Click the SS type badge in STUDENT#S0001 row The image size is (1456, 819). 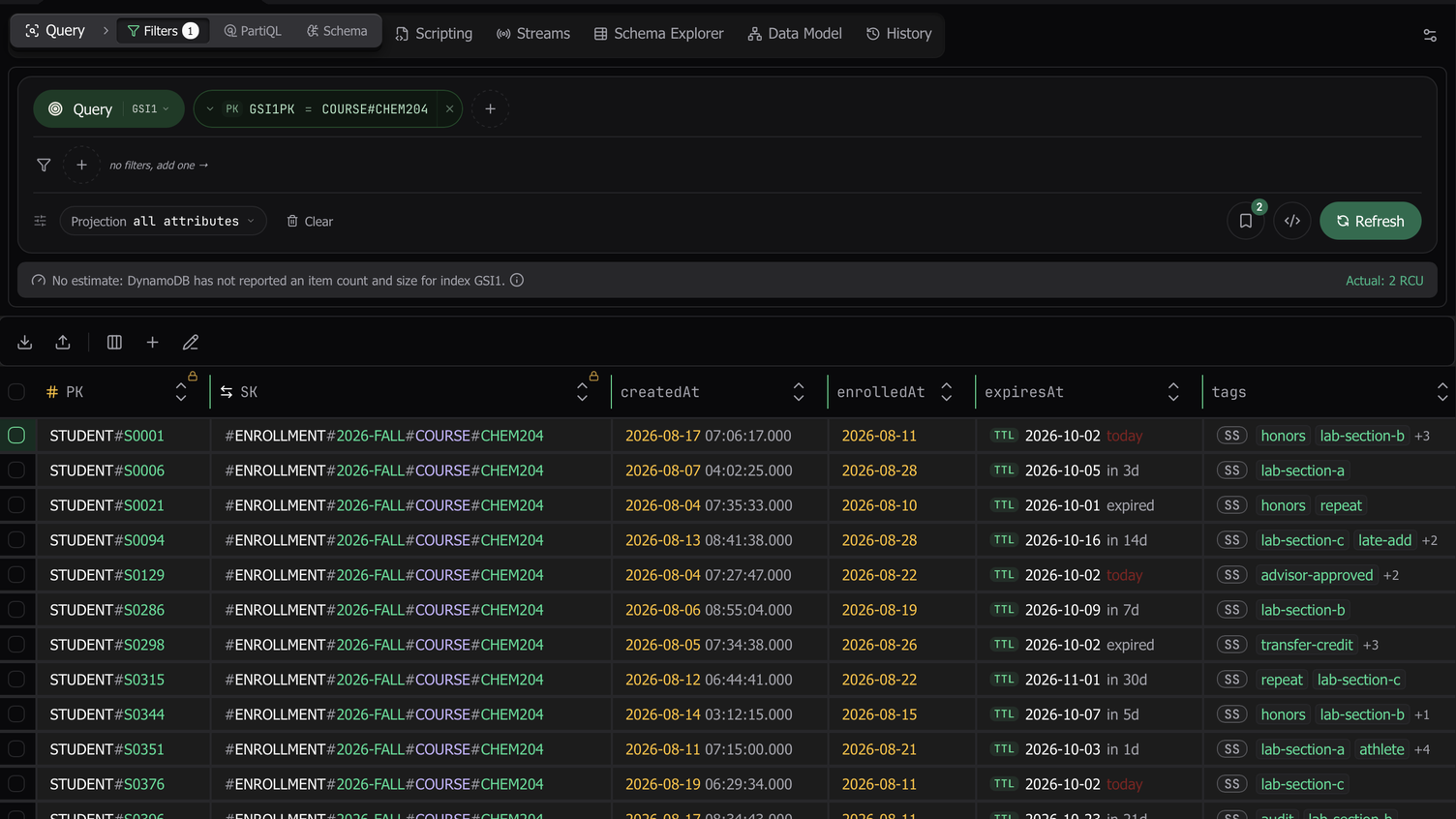(x=1231, y=436)
